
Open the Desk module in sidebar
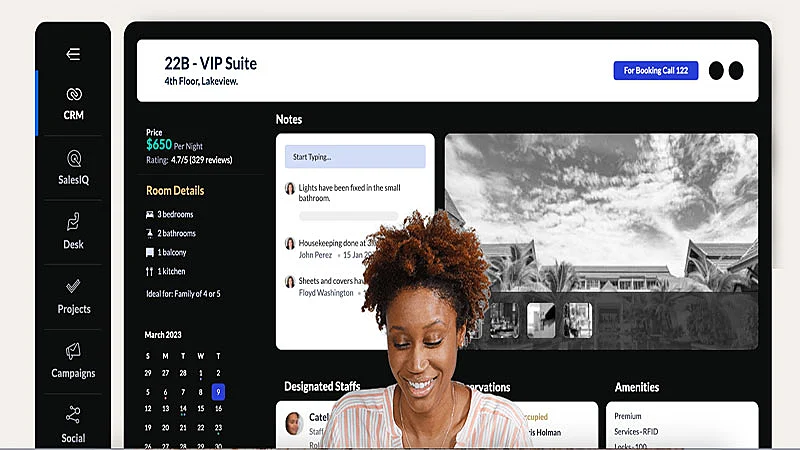tap(73, 232)
